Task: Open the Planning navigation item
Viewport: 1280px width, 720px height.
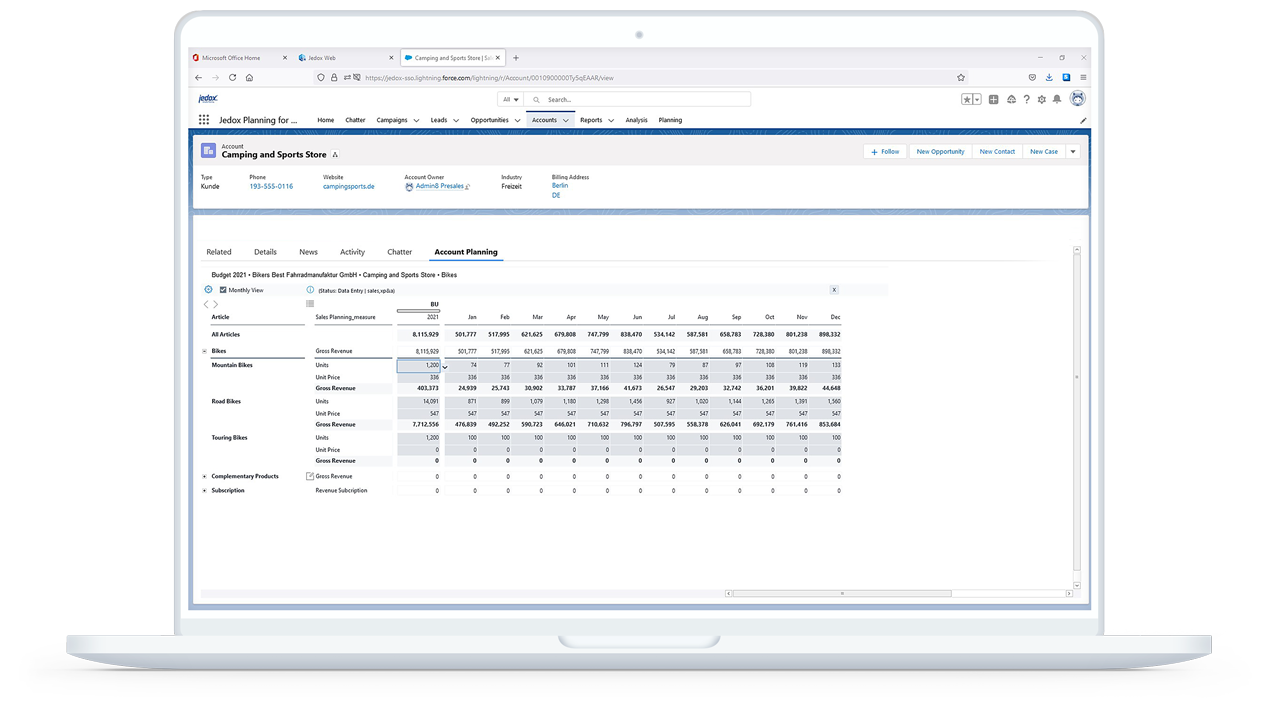Action: click(670, 120)
